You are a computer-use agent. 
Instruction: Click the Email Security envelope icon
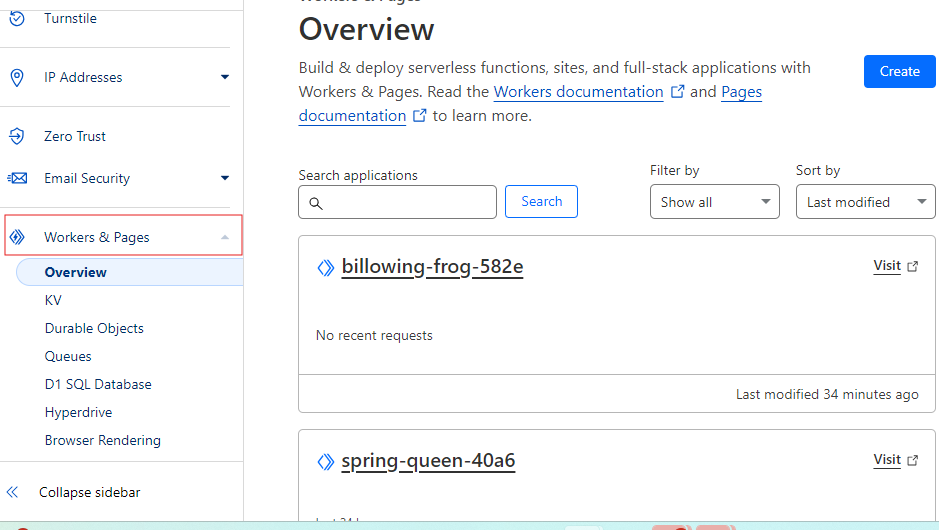16,178
